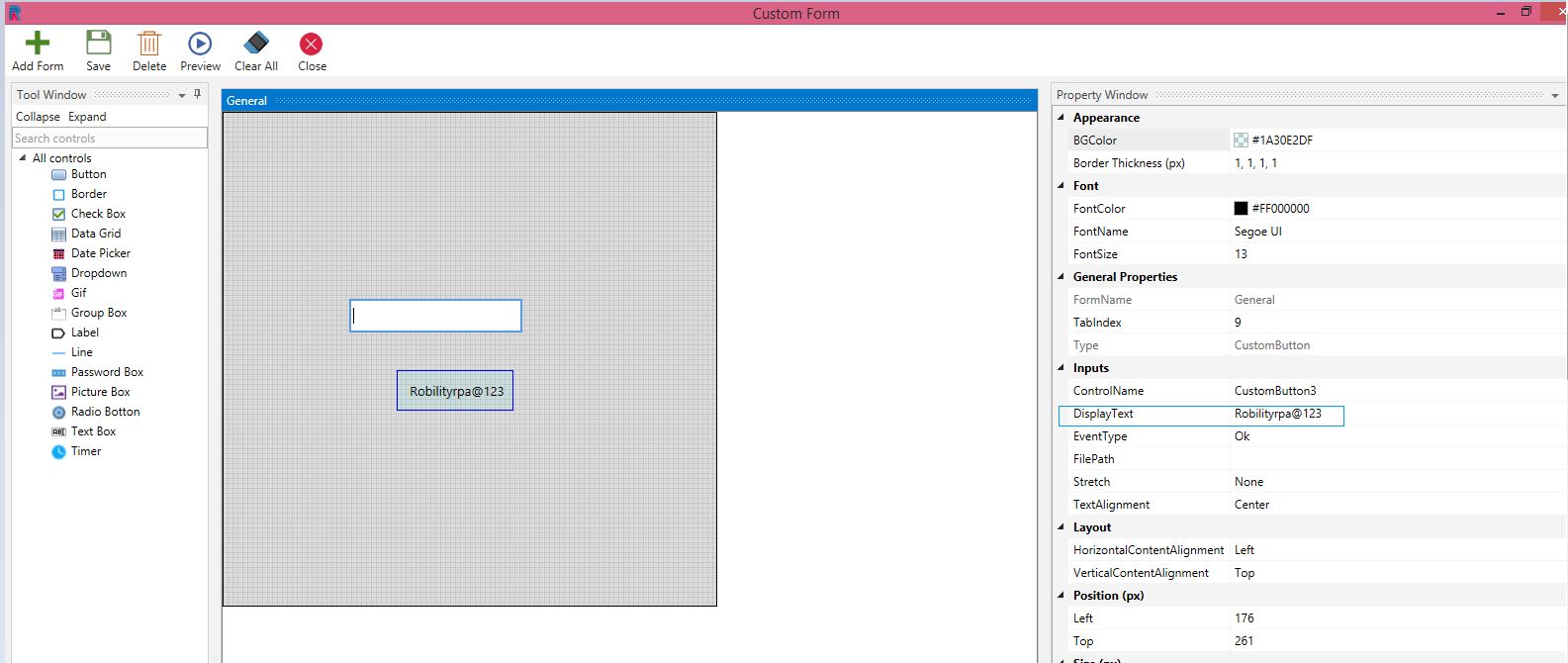Preview the form with play icon

coord(200,44)
